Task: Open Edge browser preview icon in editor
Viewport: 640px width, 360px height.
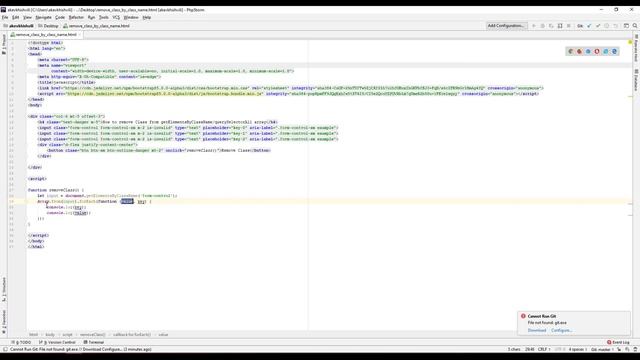Action: [x=614, y=51]
